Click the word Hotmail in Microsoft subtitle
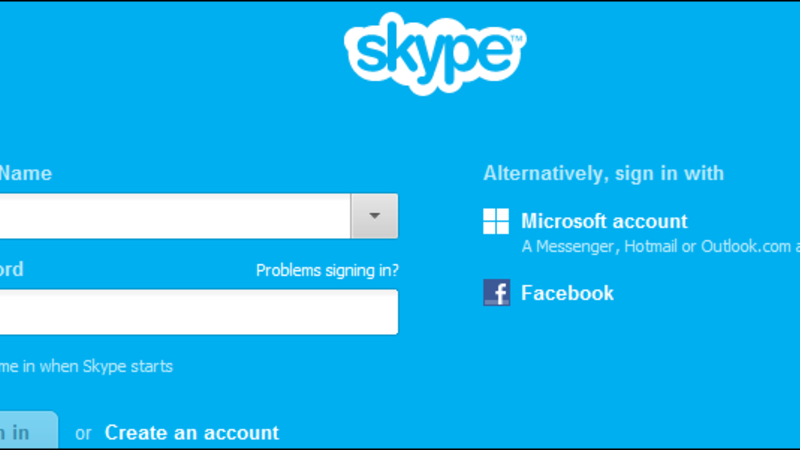The image size is (800, 450). 651,246
